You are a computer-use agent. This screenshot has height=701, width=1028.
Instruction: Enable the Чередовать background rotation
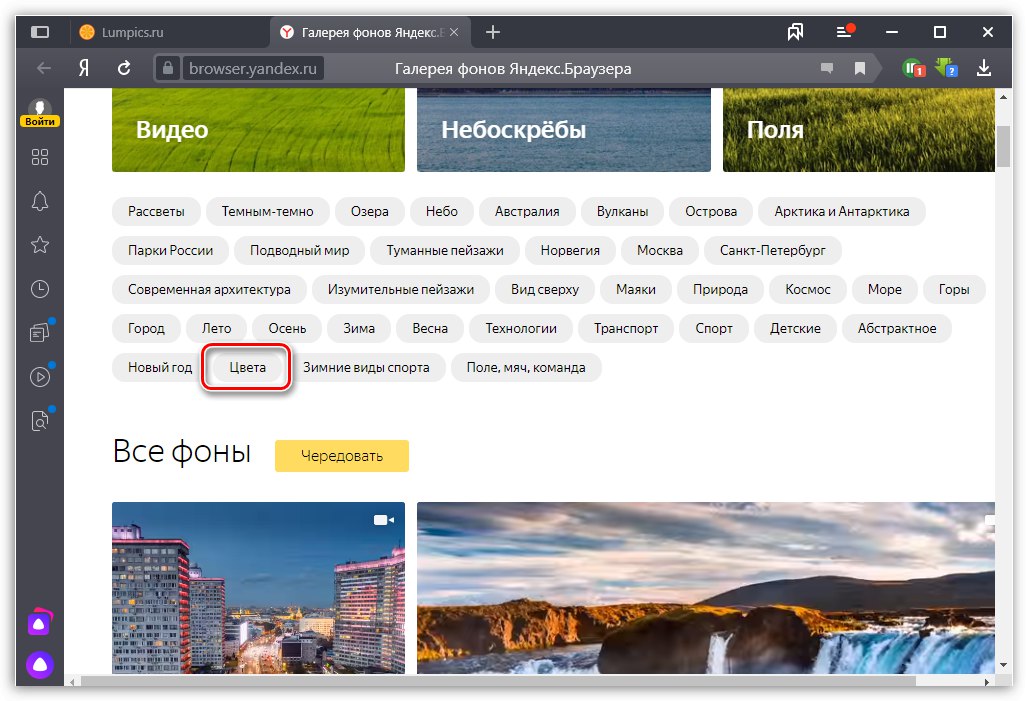tap(341, 455)
